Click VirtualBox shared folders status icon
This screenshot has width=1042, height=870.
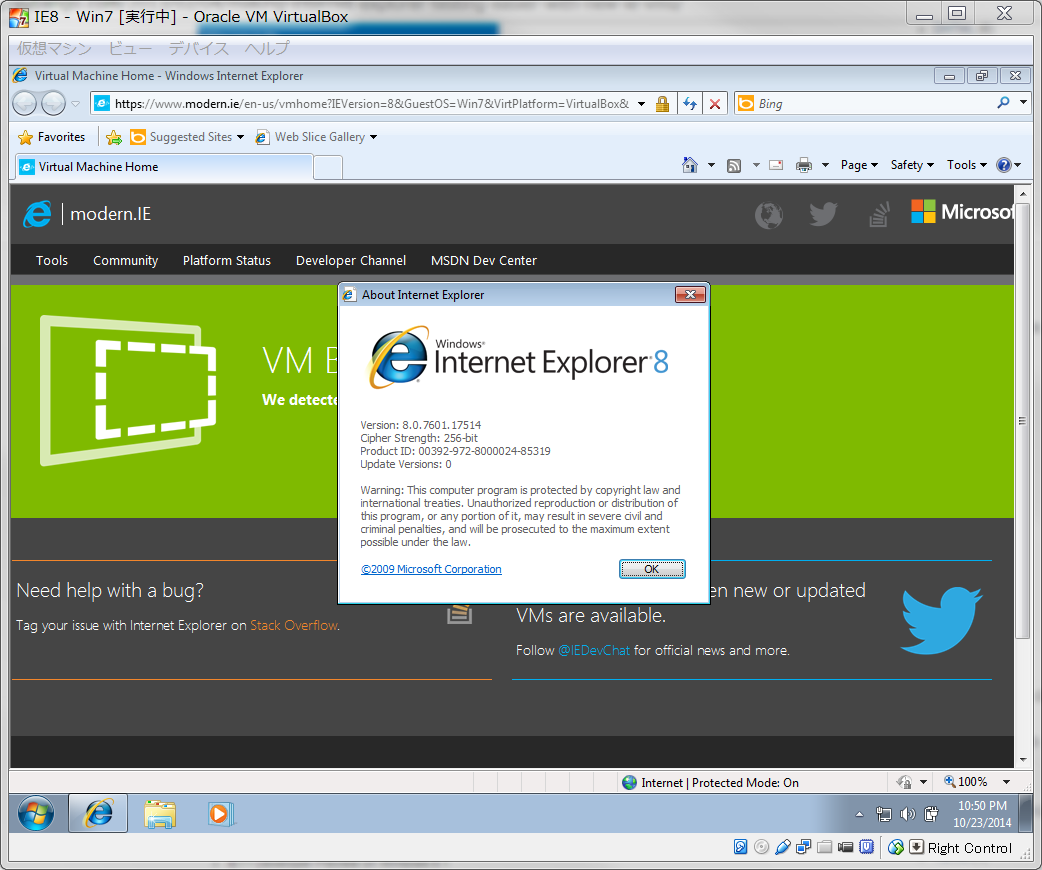pos(825,847)
